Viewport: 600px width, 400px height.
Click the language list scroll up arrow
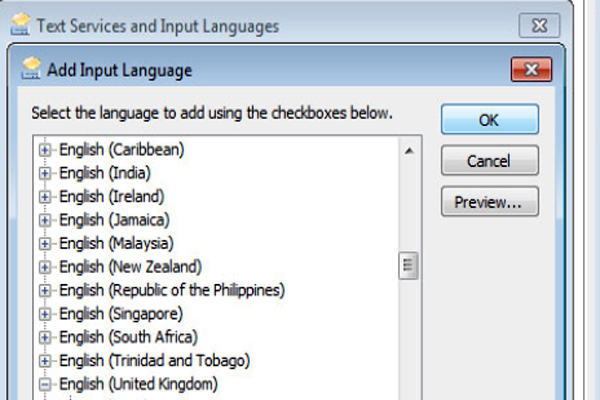[408, 150]
